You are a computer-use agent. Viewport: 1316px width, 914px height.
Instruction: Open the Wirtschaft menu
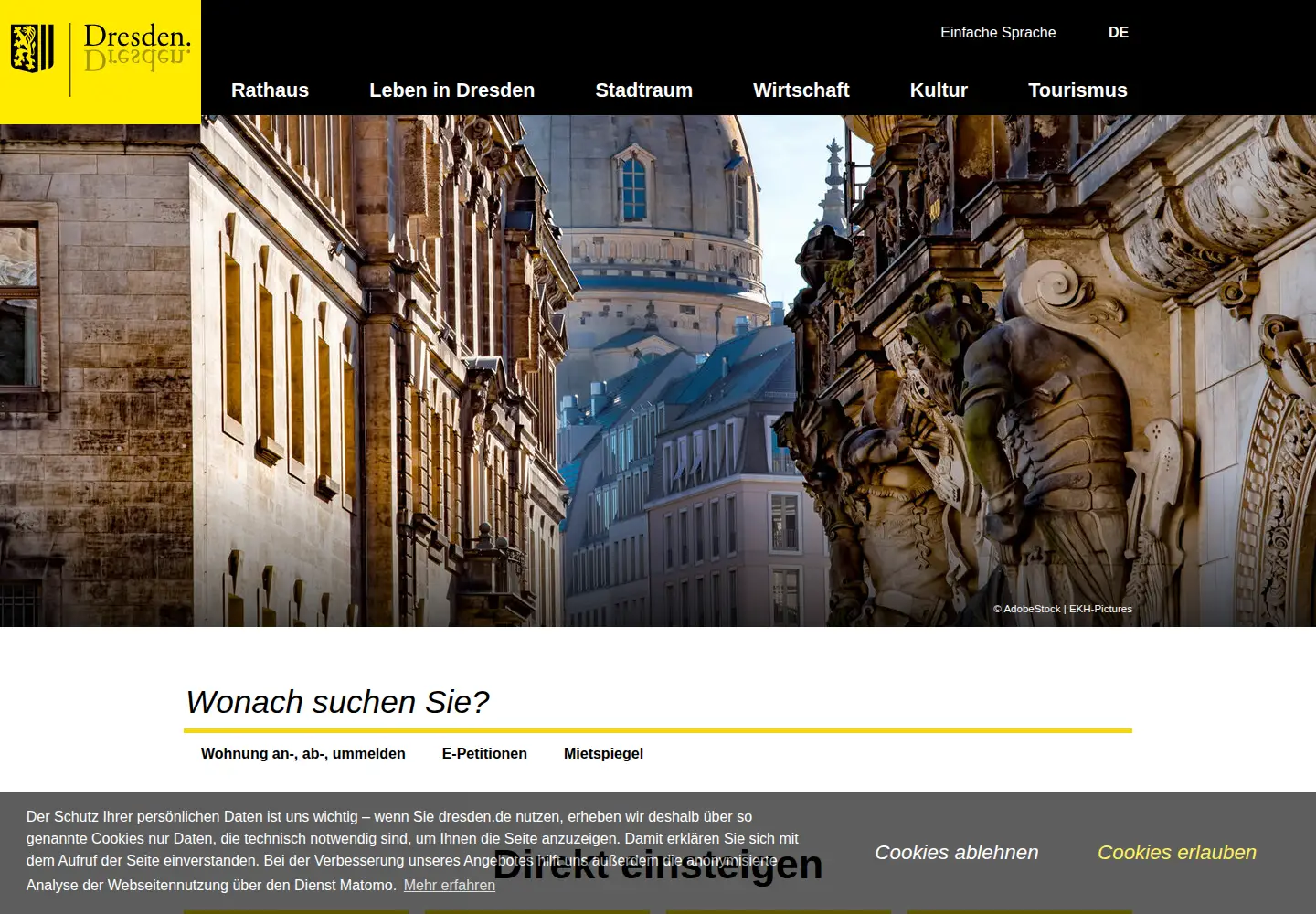(x=801, y=90)
